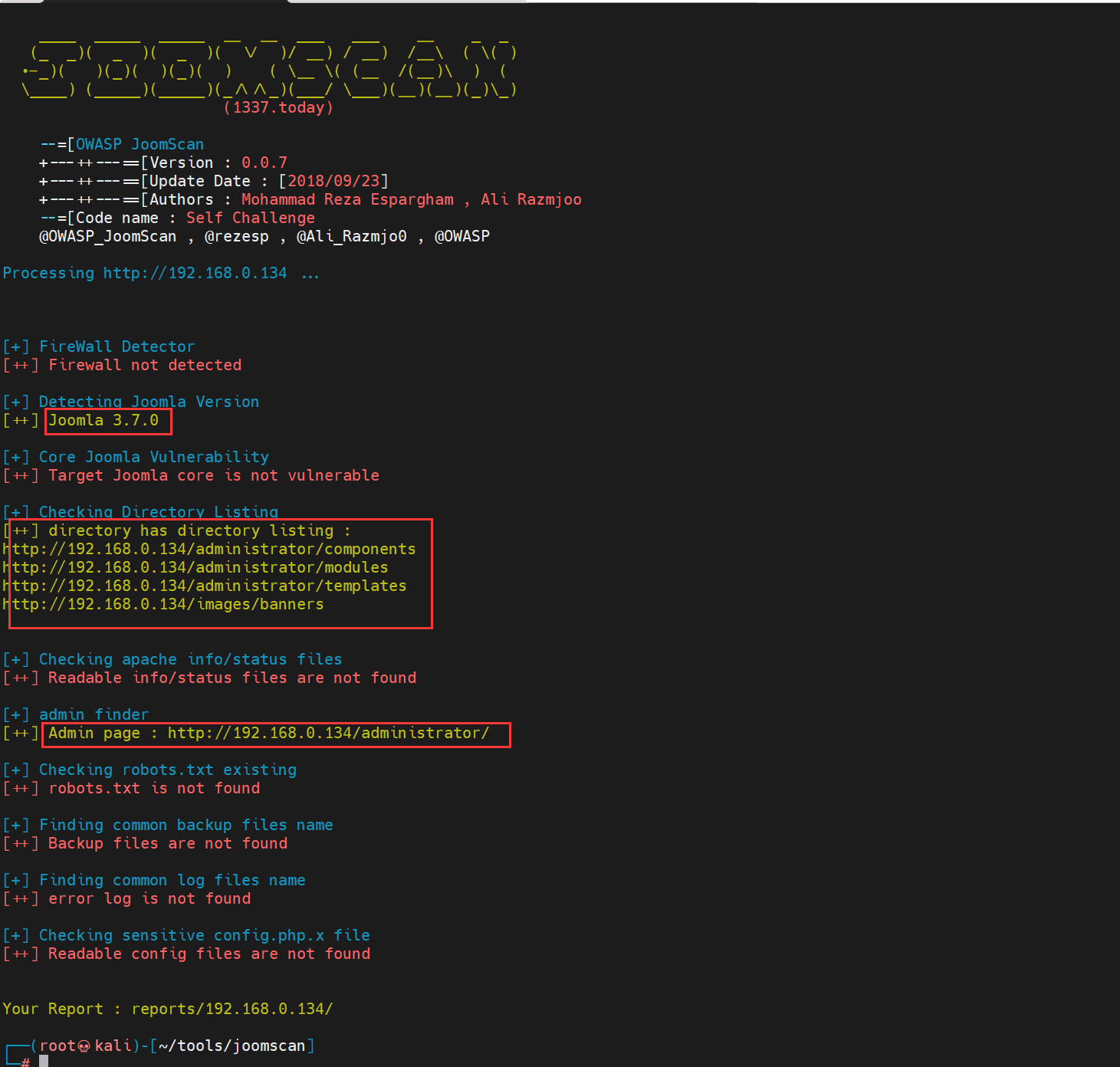1120x1067 pixels.
Task: Click the images/banners URL
Action: point(163,604)
